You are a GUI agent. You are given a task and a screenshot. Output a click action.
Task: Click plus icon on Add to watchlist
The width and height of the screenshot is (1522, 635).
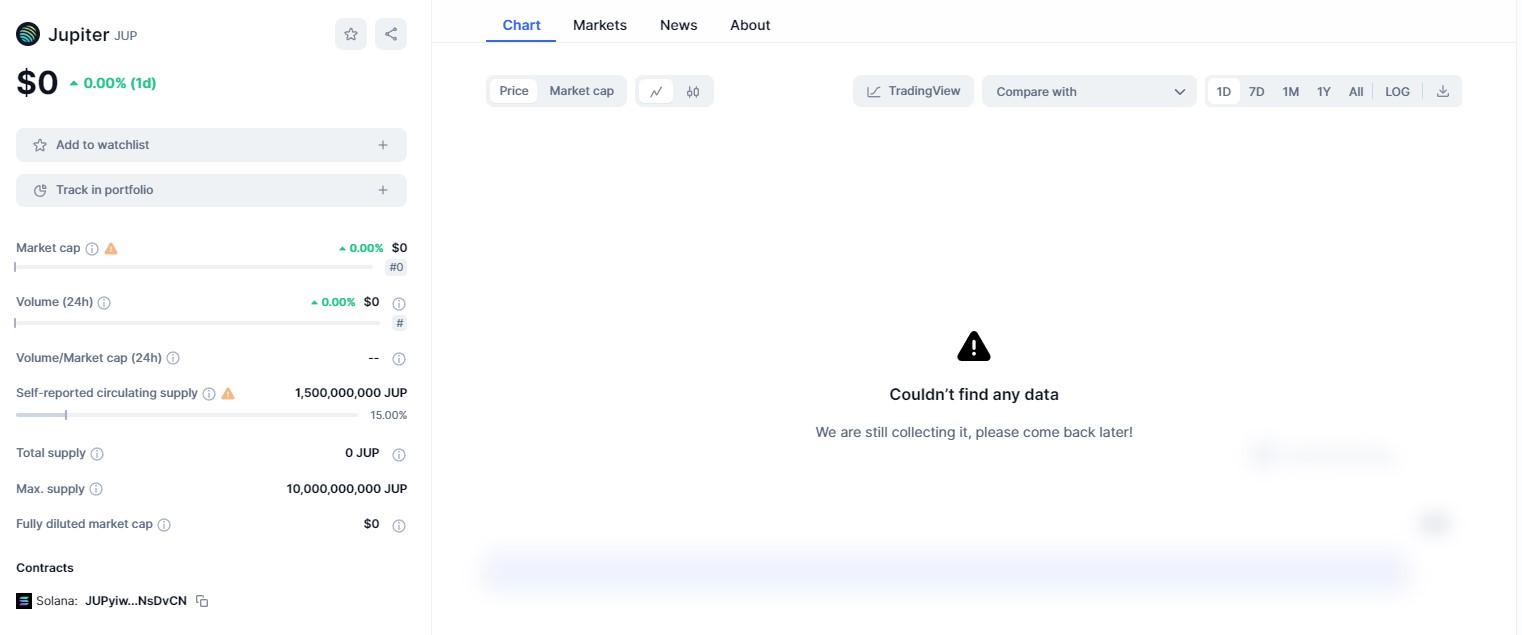click(383, 145)
